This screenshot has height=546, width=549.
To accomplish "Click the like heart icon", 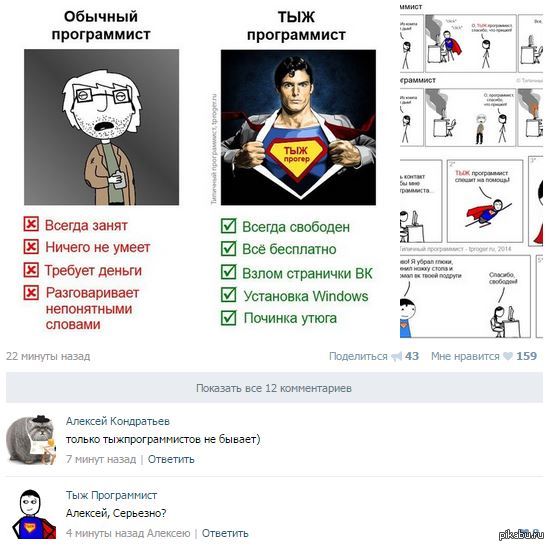I will (x=508, y=356).
